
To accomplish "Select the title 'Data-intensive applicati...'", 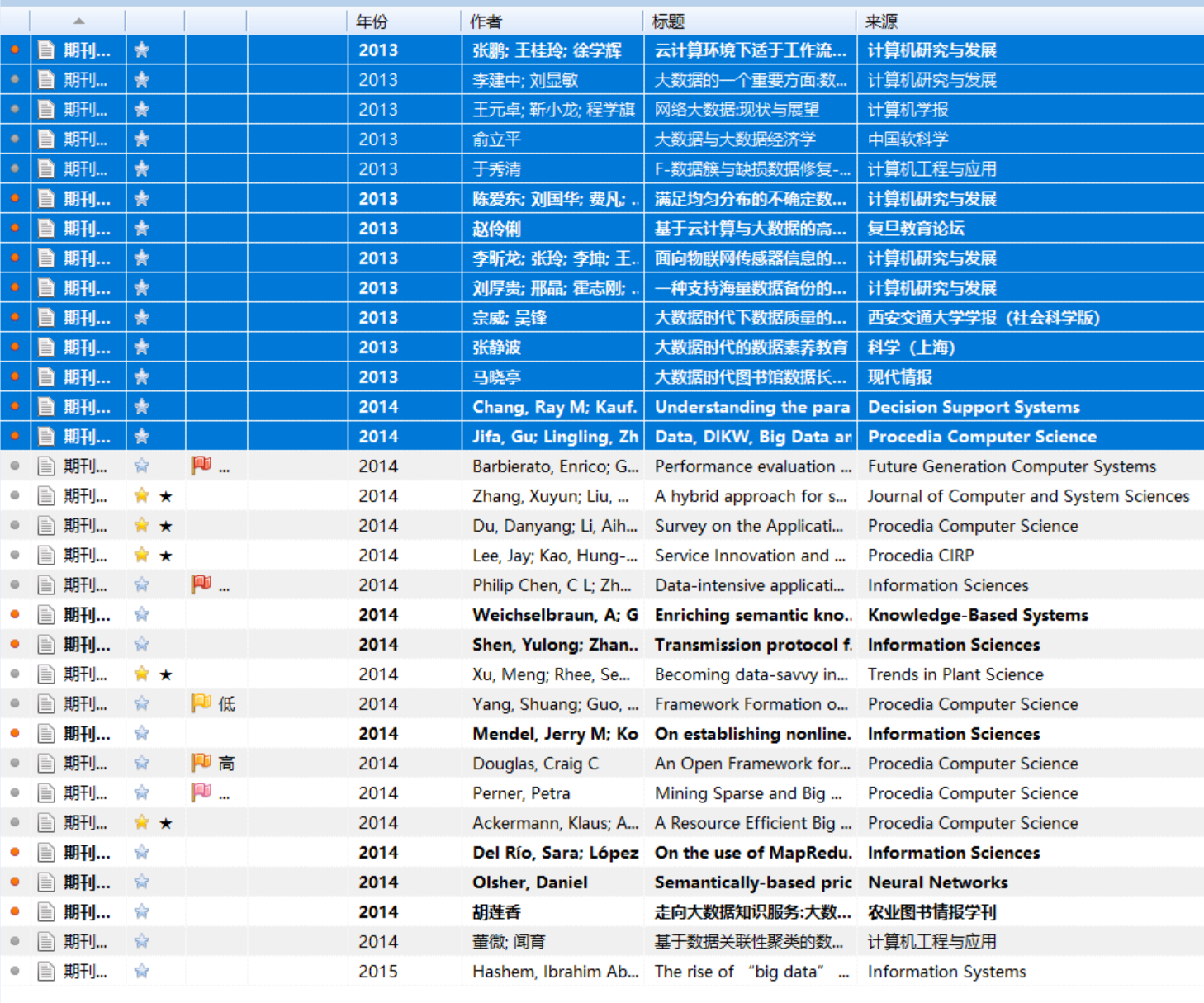I will (750, 585).
